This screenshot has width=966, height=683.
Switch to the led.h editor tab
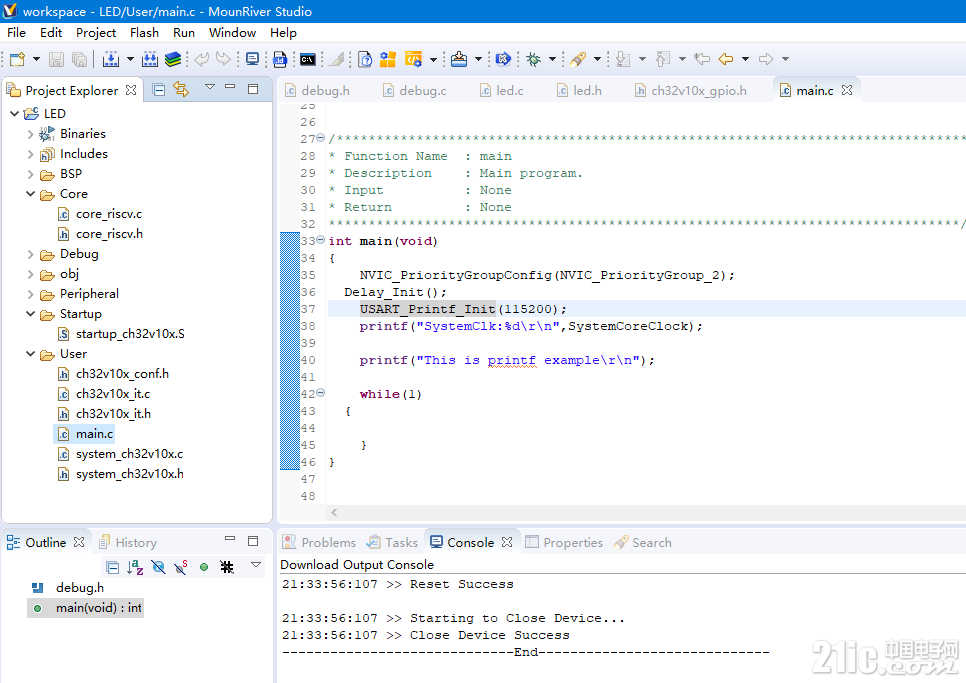(579, 91)
